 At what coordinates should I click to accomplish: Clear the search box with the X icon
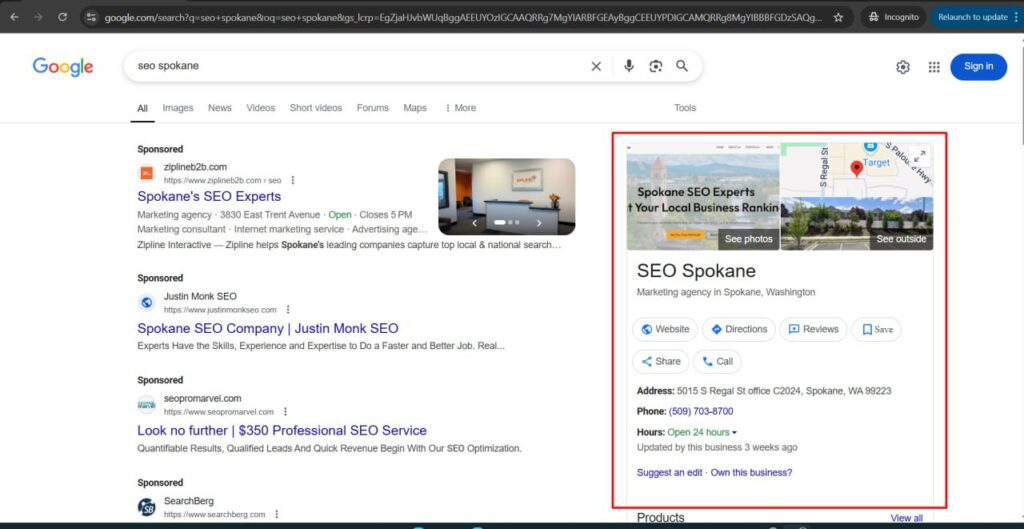tap(596, 66)
